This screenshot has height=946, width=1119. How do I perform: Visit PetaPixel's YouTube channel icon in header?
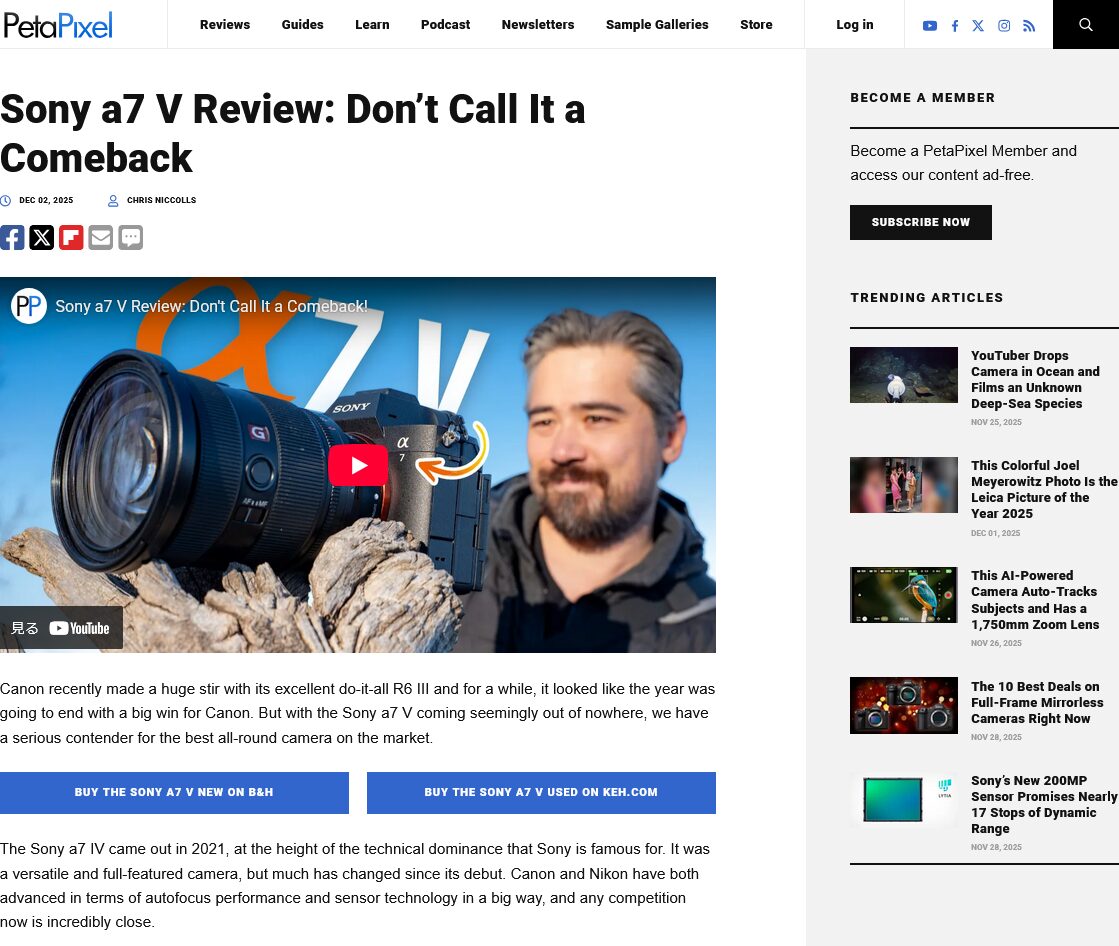point(930,26)
